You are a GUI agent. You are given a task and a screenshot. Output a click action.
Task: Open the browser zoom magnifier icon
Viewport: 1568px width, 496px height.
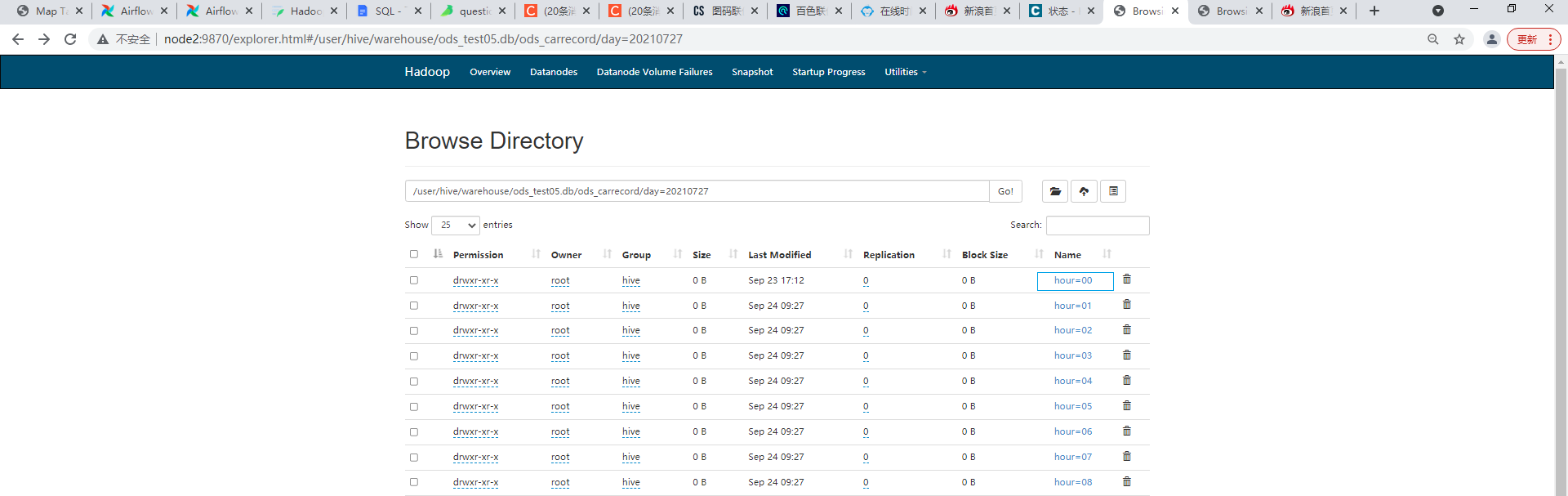coord(1433,39)
